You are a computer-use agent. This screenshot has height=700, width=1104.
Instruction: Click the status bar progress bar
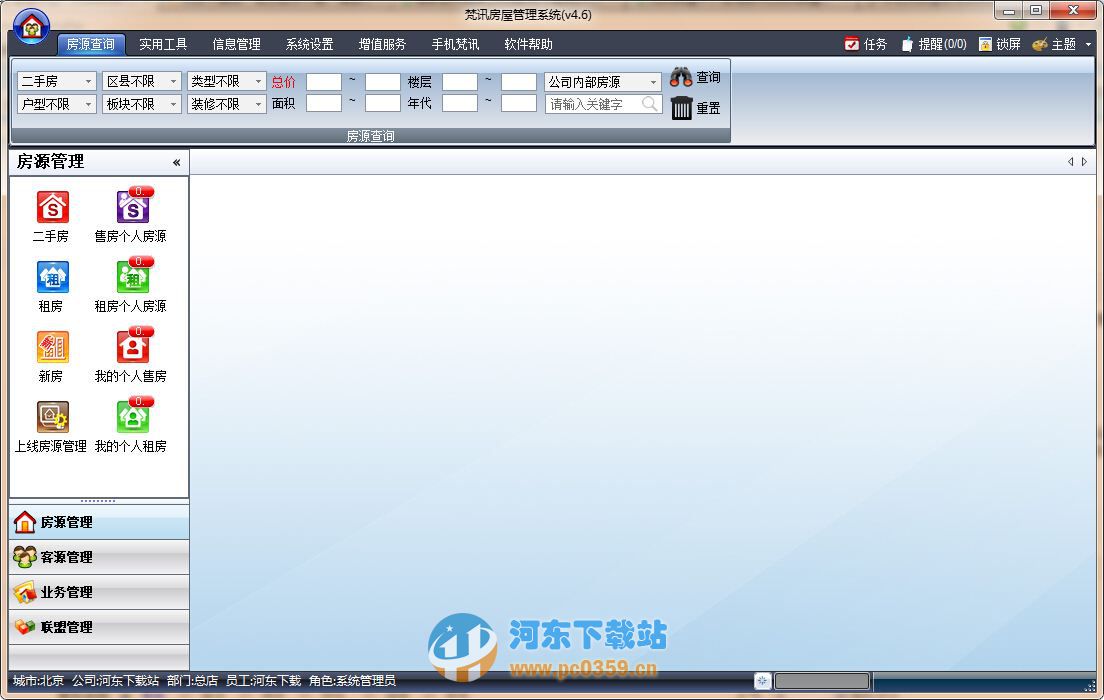tap(822, 681)
